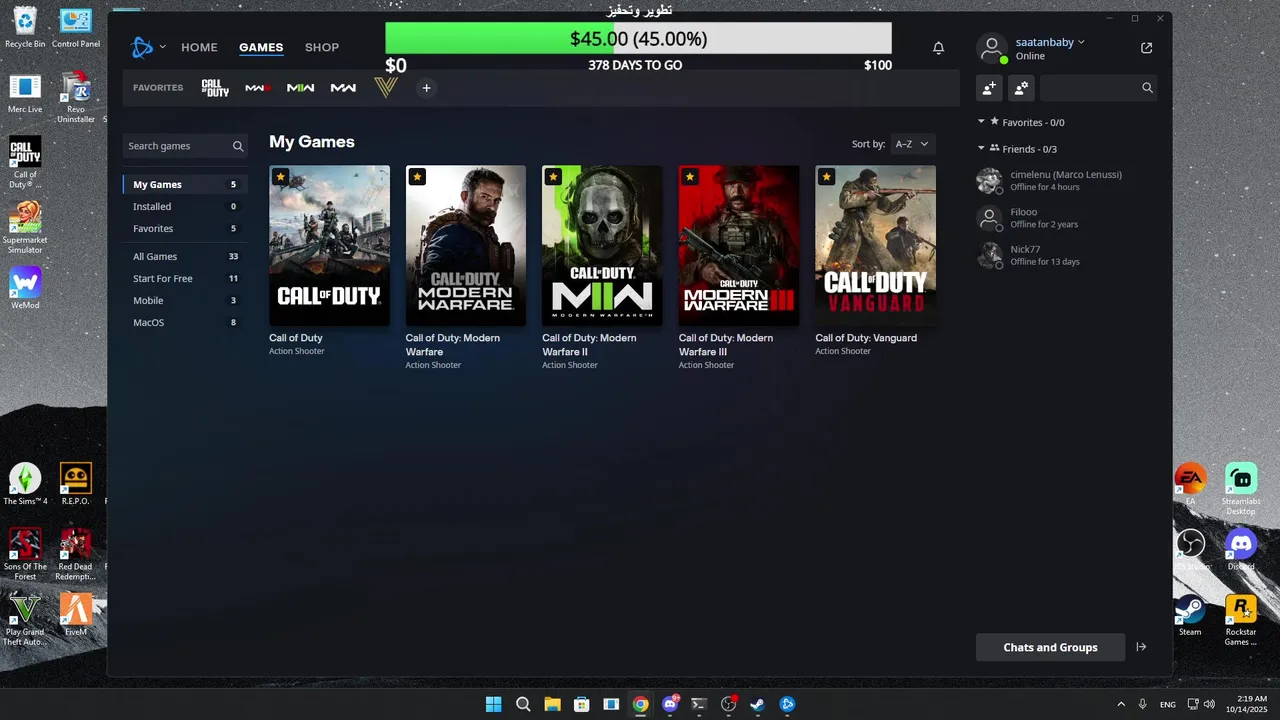Viewport: 1280px width, 720px height.
Task: Select Favorites in the games sidebar
Action: click(x=185, y=229)
